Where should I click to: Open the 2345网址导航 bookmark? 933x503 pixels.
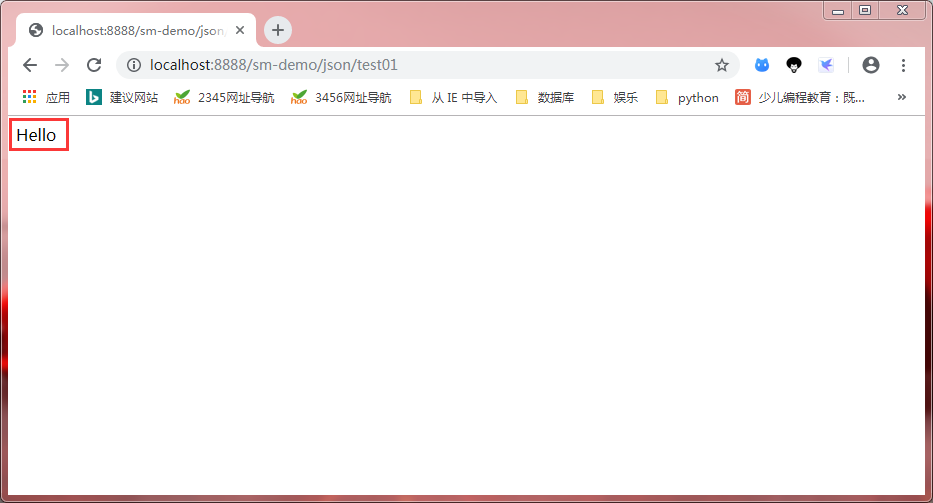(224, 97)
